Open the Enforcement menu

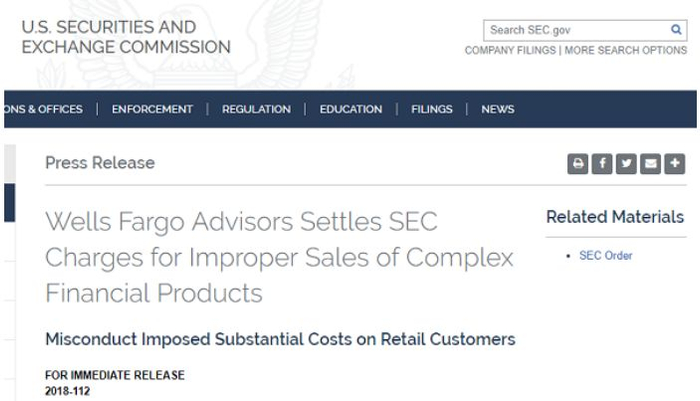tap(152, 110)
